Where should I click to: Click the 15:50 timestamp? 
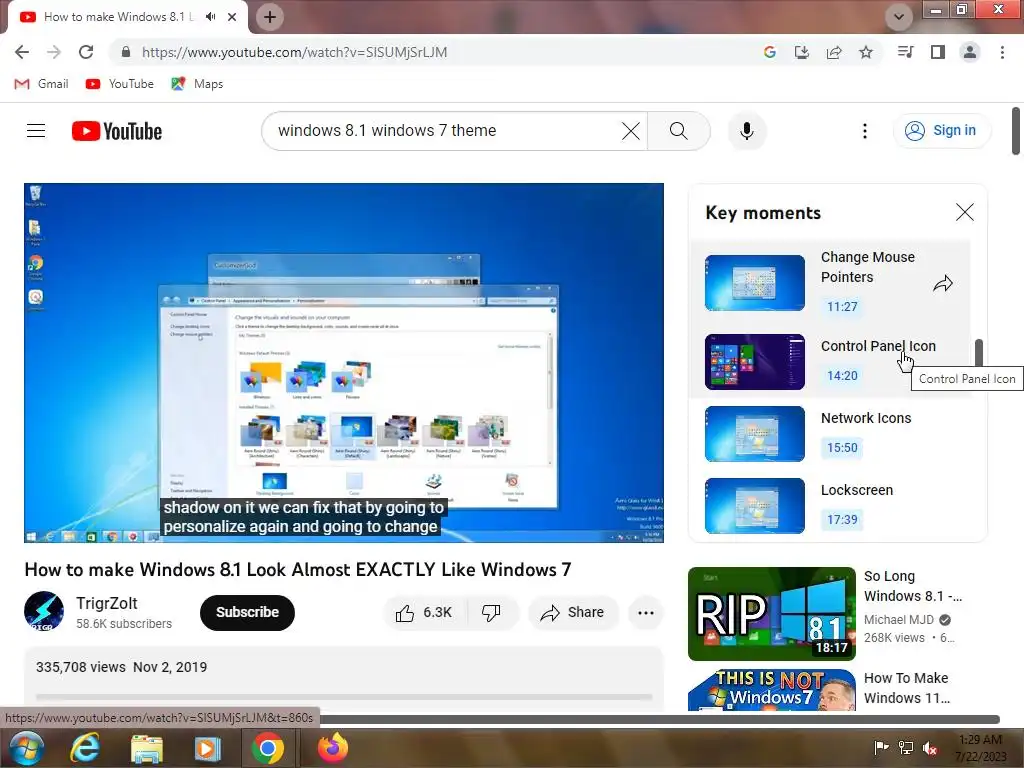coord(842,447)
